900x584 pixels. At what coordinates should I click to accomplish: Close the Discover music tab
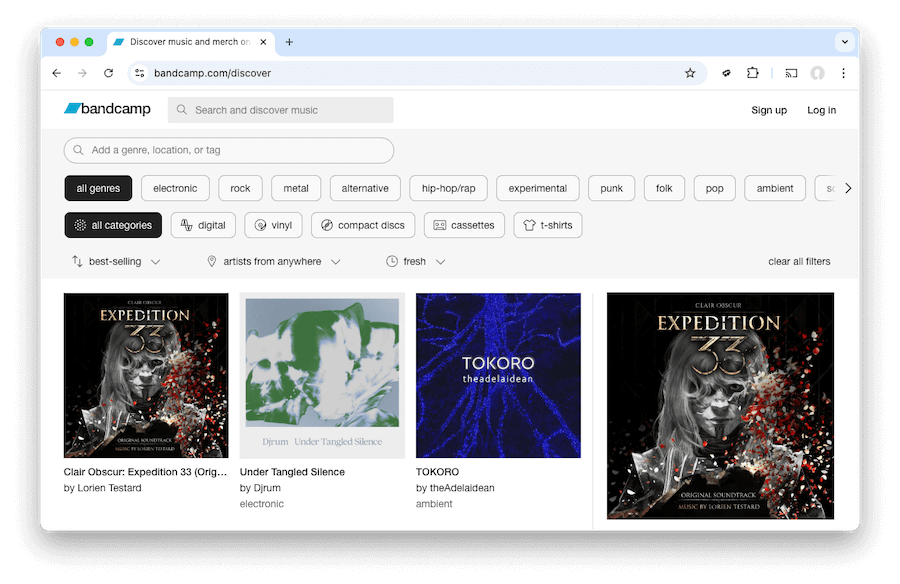point(263,42)
